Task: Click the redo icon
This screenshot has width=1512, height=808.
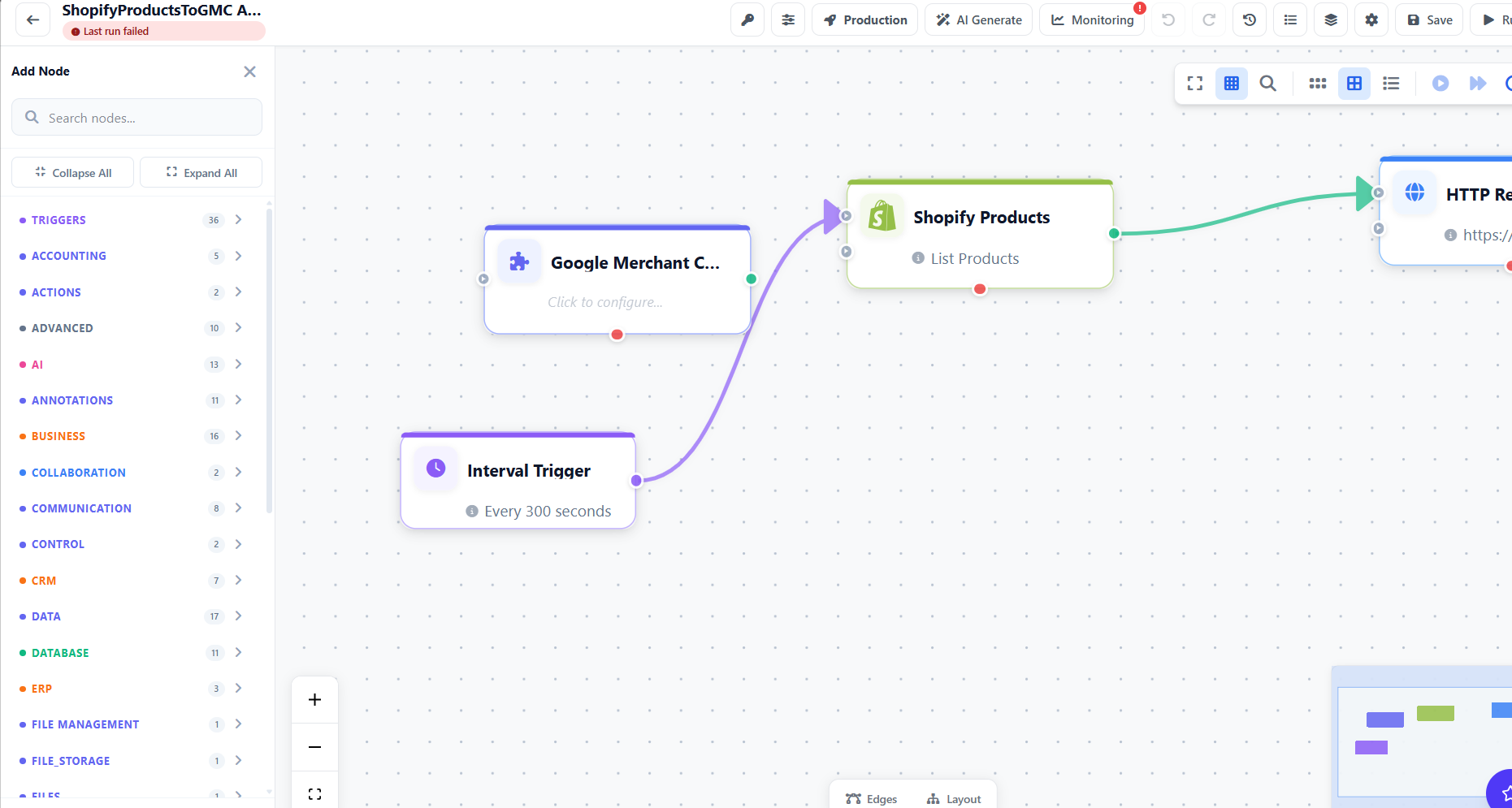Action: (x=1209, y=20)
